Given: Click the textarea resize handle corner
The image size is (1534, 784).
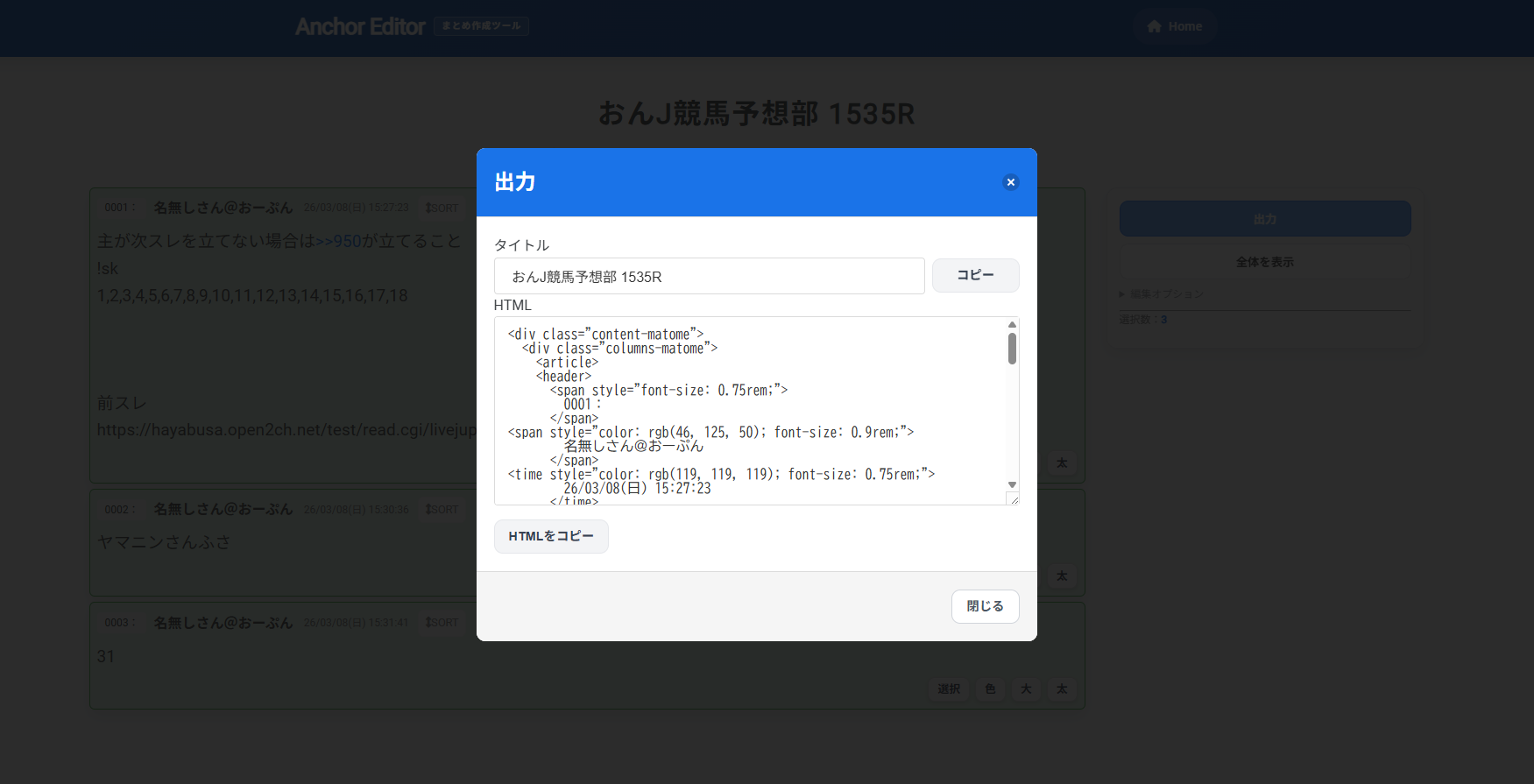Looking at the screenshot, I should [x=1014, y=499].
